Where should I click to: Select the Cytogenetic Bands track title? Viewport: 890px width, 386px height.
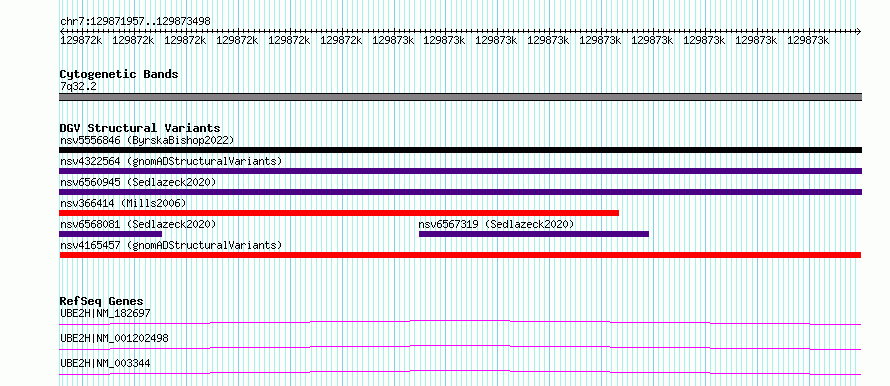click(x=119, y=74)
